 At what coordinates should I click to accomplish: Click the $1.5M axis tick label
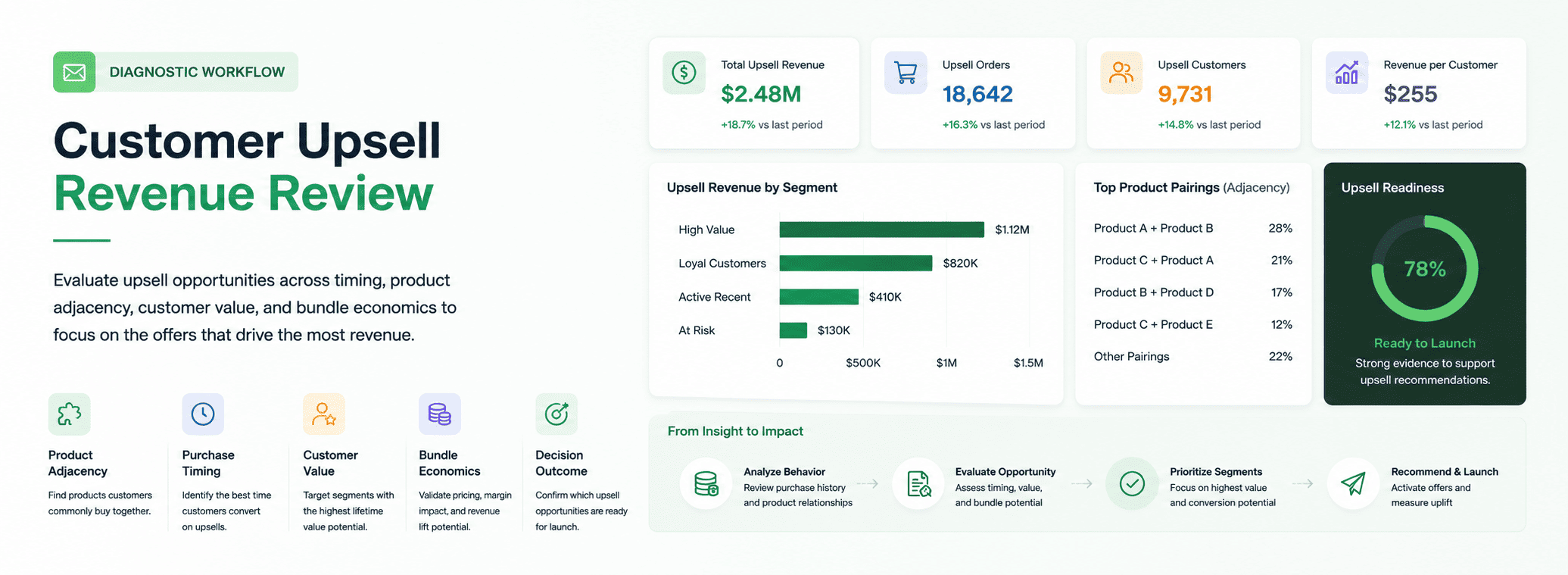tap(1028, 363)
